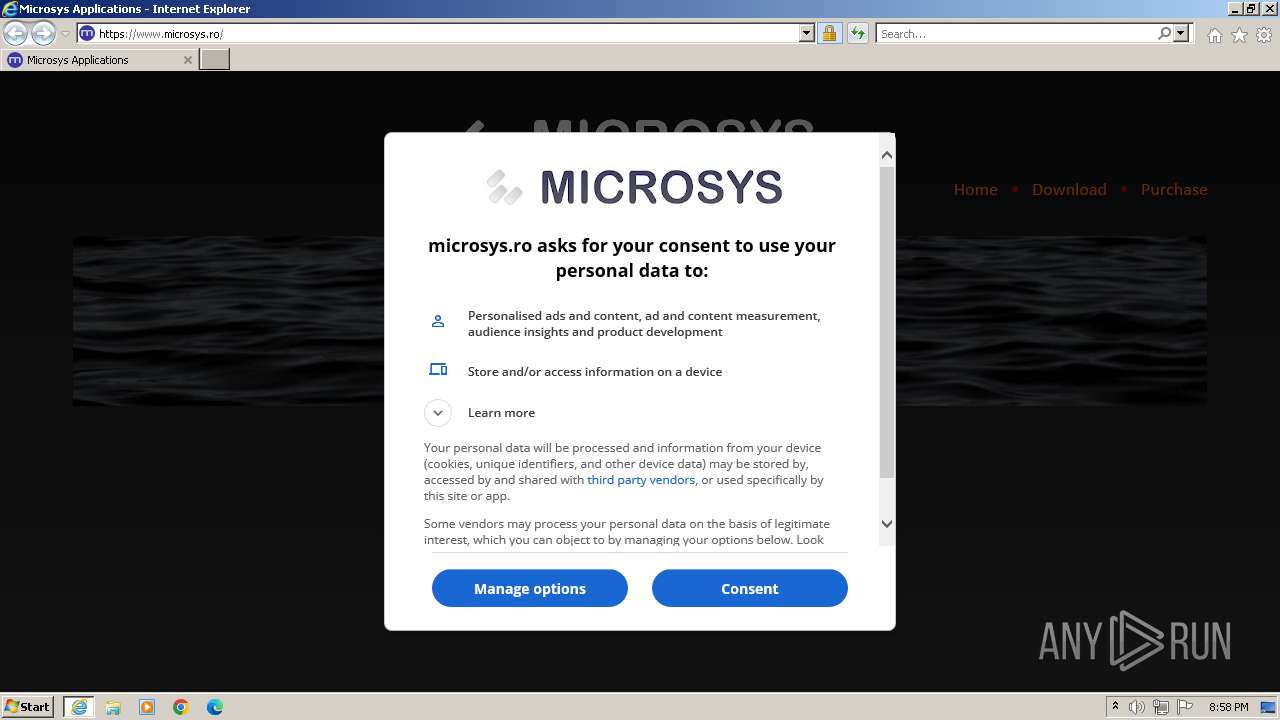Click the consent dialog scroll up arrow
This screenshot has width=1280, height=720.
[887, 155]
